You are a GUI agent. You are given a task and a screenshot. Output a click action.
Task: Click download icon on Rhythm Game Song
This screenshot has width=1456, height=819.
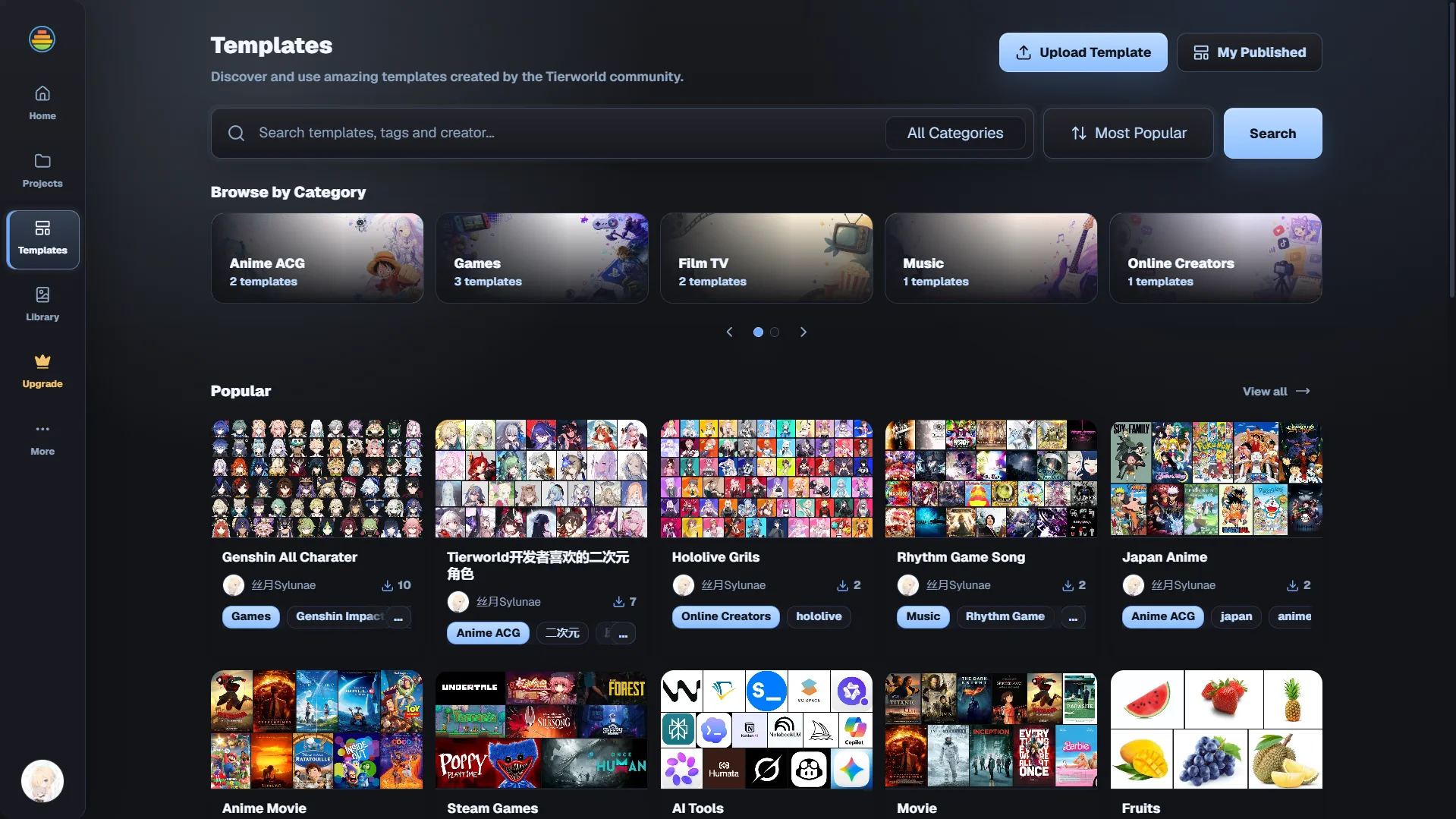click(x=1068, y=585)
